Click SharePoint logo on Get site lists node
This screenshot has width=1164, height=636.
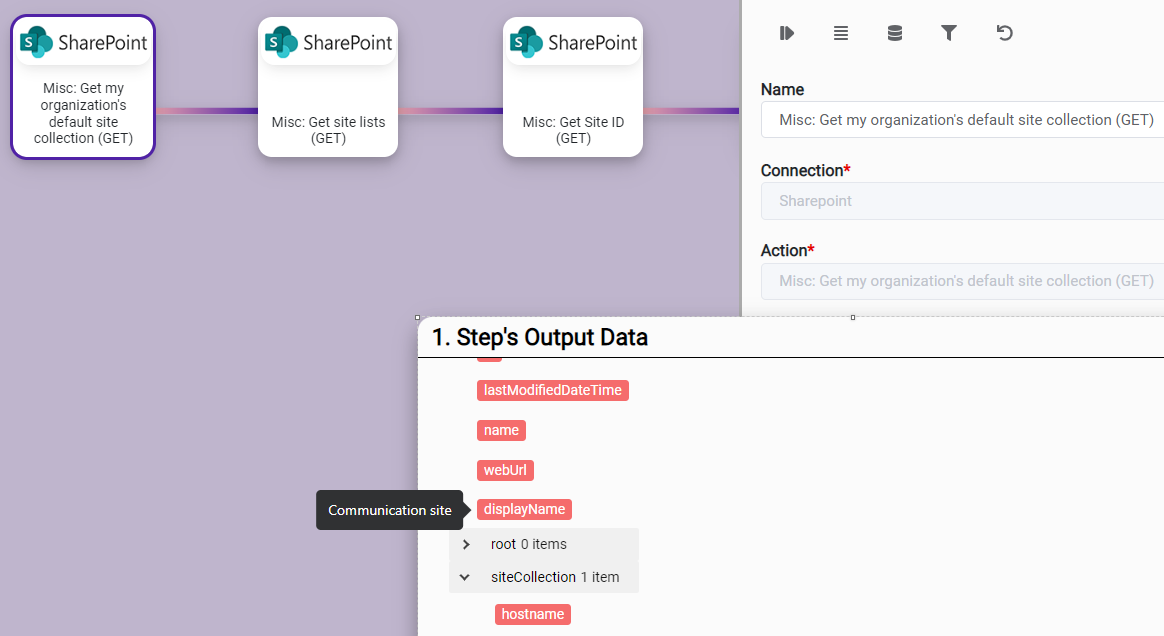pyautogui.click(x=328, y=42)
